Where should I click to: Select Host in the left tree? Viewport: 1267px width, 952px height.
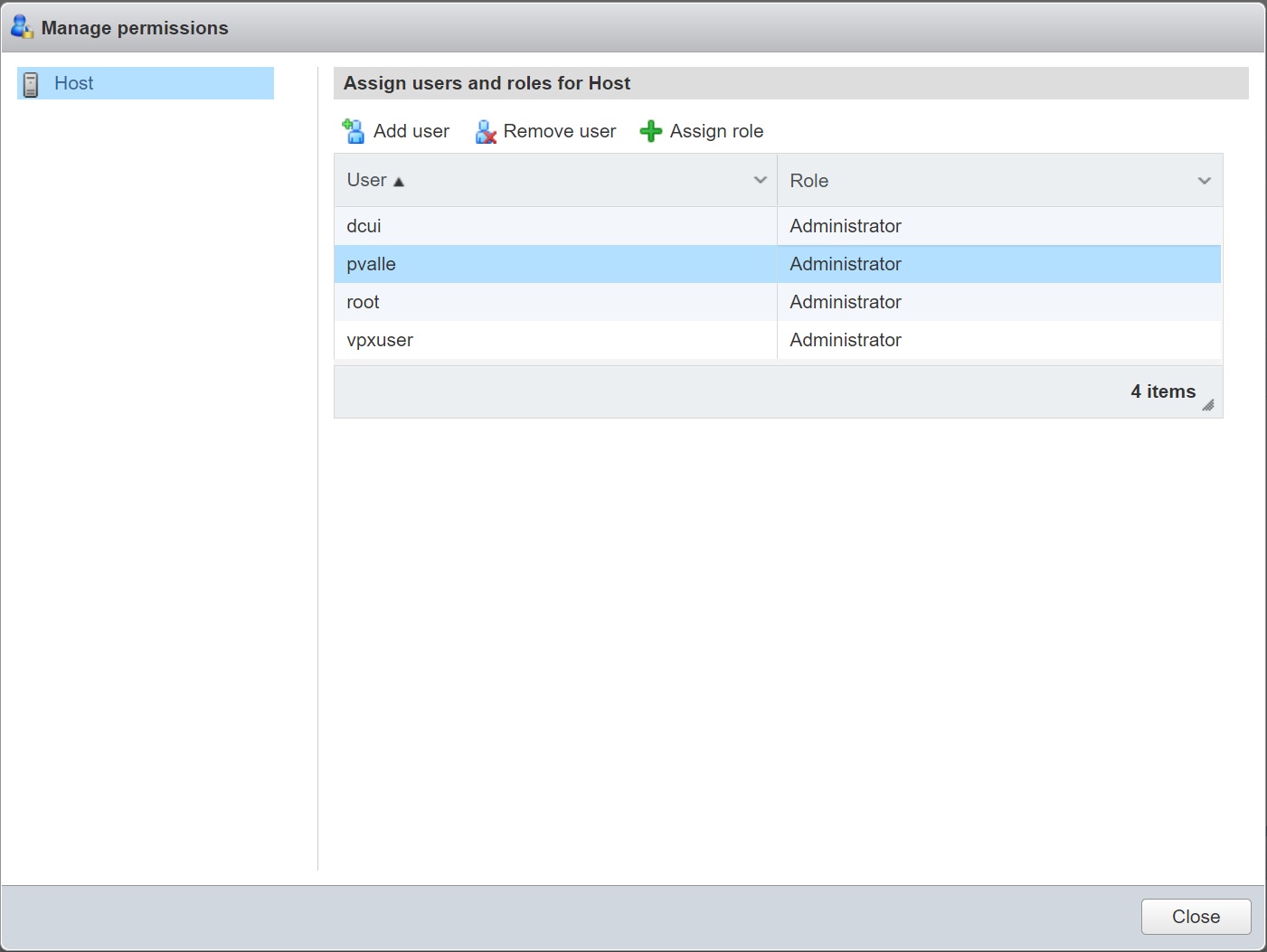point(74,83)
